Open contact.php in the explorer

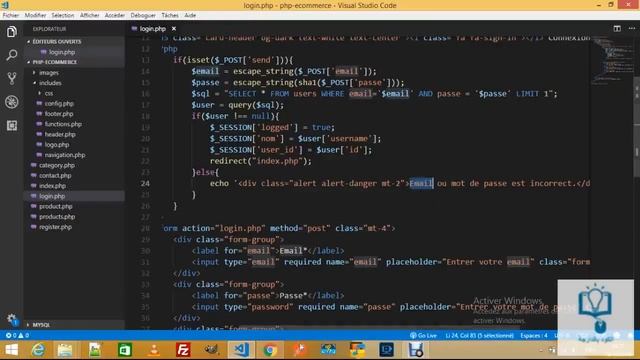click(x=55, y=176)
